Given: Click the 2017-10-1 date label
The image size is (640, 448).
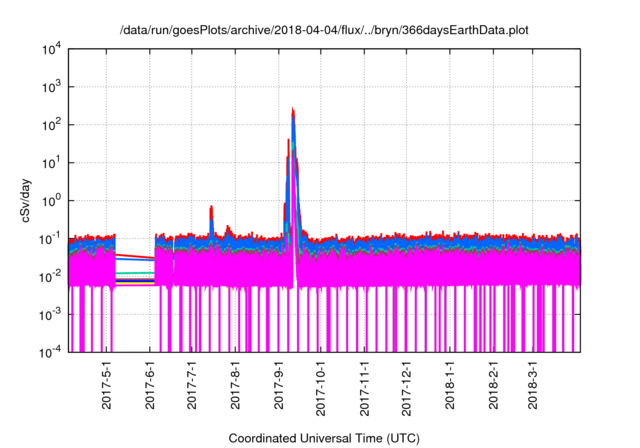Looking at the screenshot, I should pyautogui.click(x=321, y=388).
